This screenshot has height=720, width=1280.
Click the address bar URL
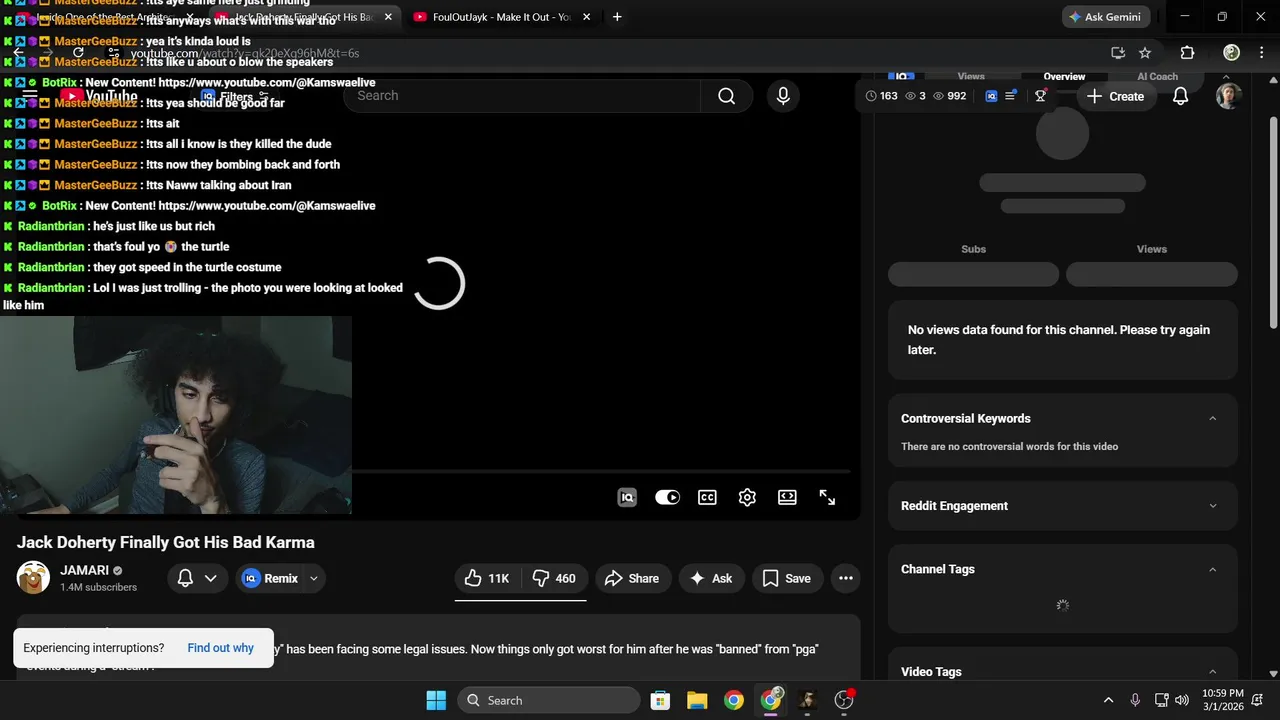pyautogui.click(x=245, y=53)
